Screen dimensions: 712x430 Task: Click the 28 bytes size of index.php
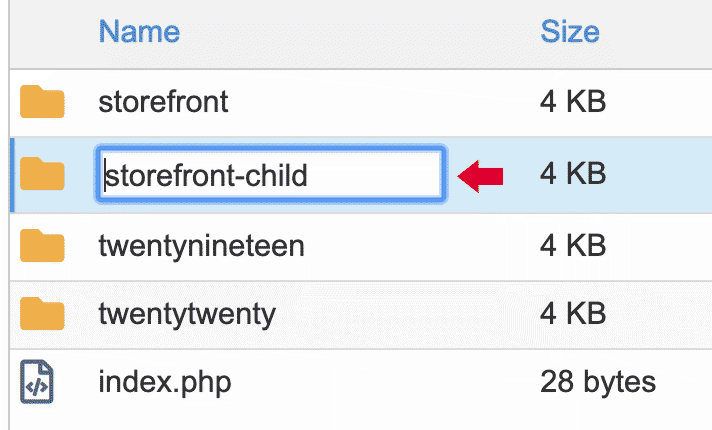click(x=597, y=381)
